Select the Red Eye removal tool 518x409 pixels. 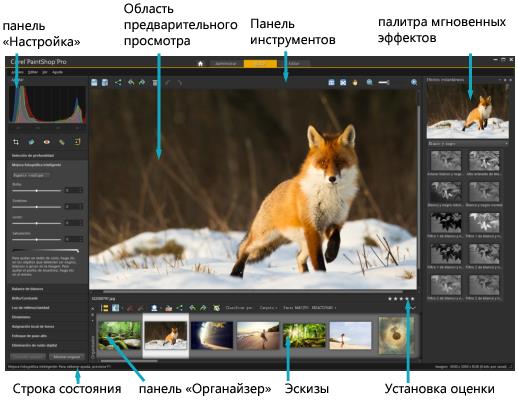(47, 142)
